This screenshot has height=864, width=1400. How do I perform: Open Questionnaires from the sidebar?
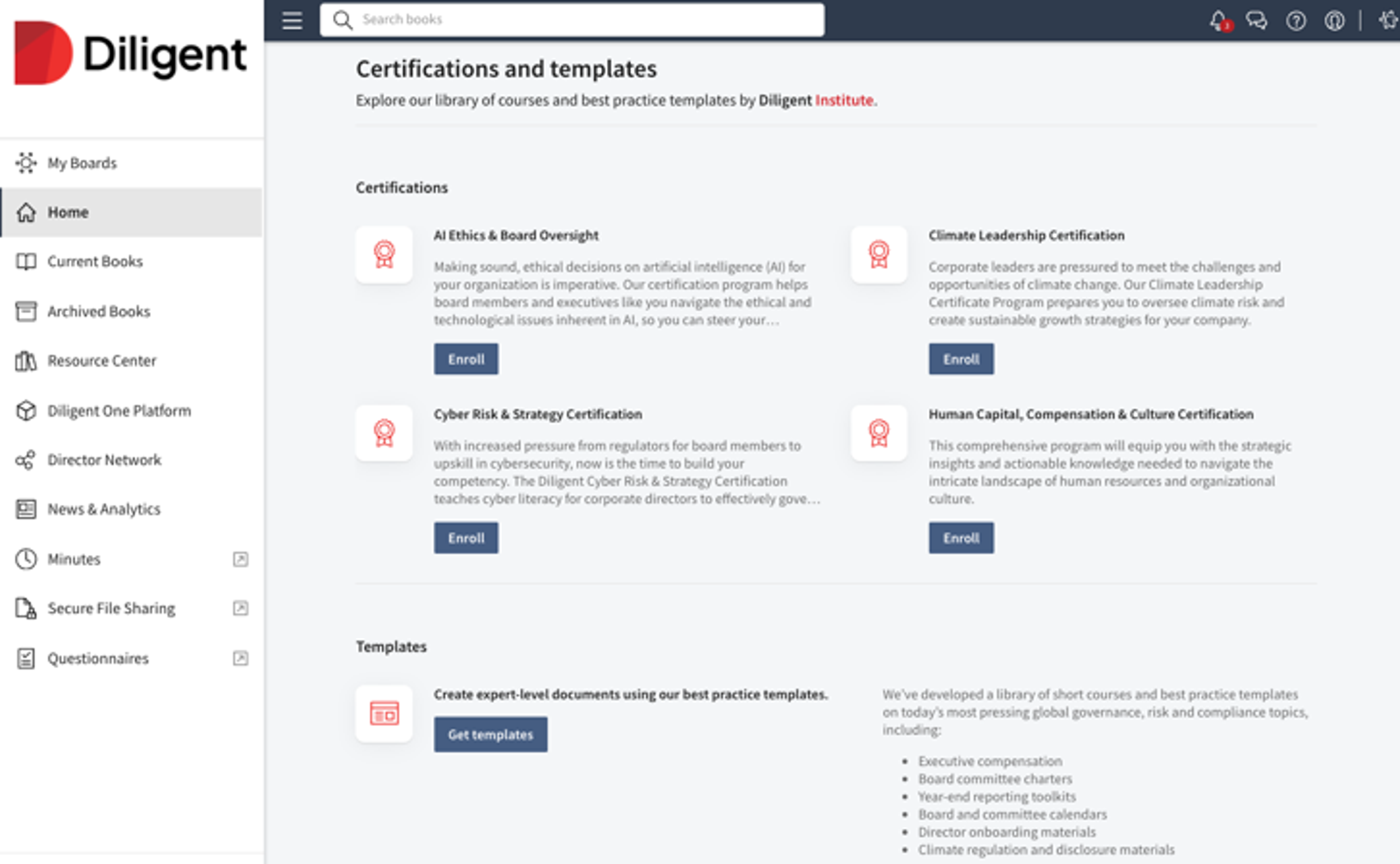point(131,658)
